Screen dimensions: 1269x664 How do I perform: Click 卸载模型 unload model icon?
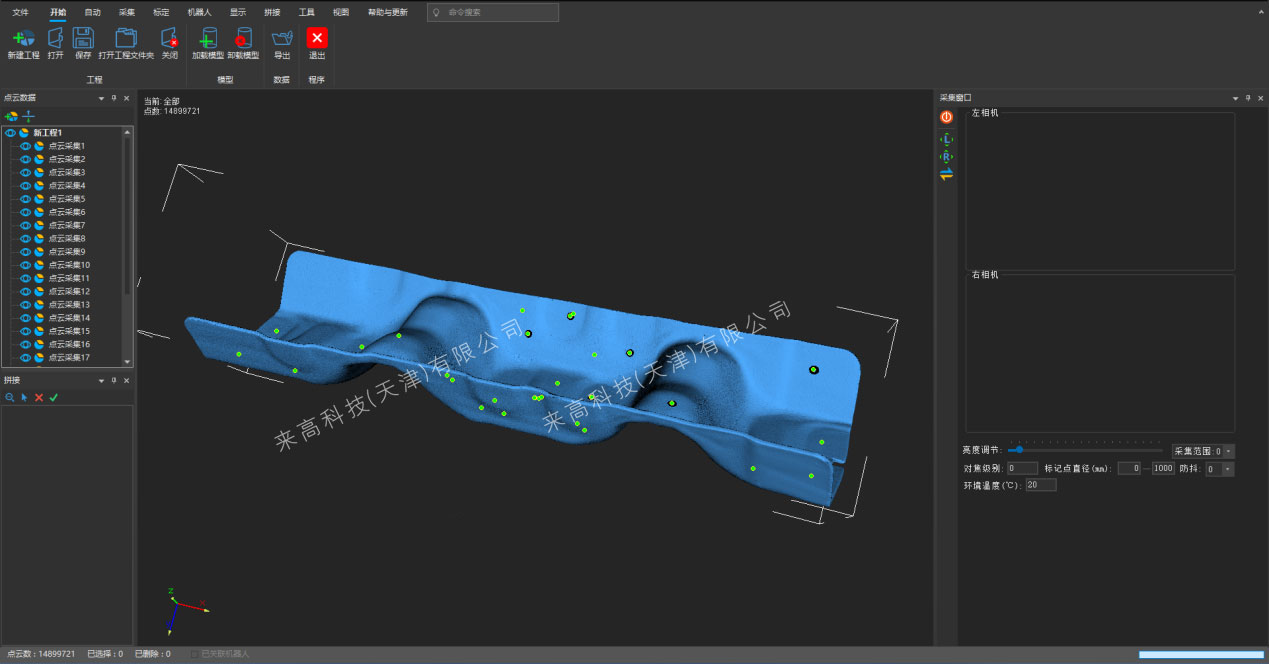click(242, 39)
